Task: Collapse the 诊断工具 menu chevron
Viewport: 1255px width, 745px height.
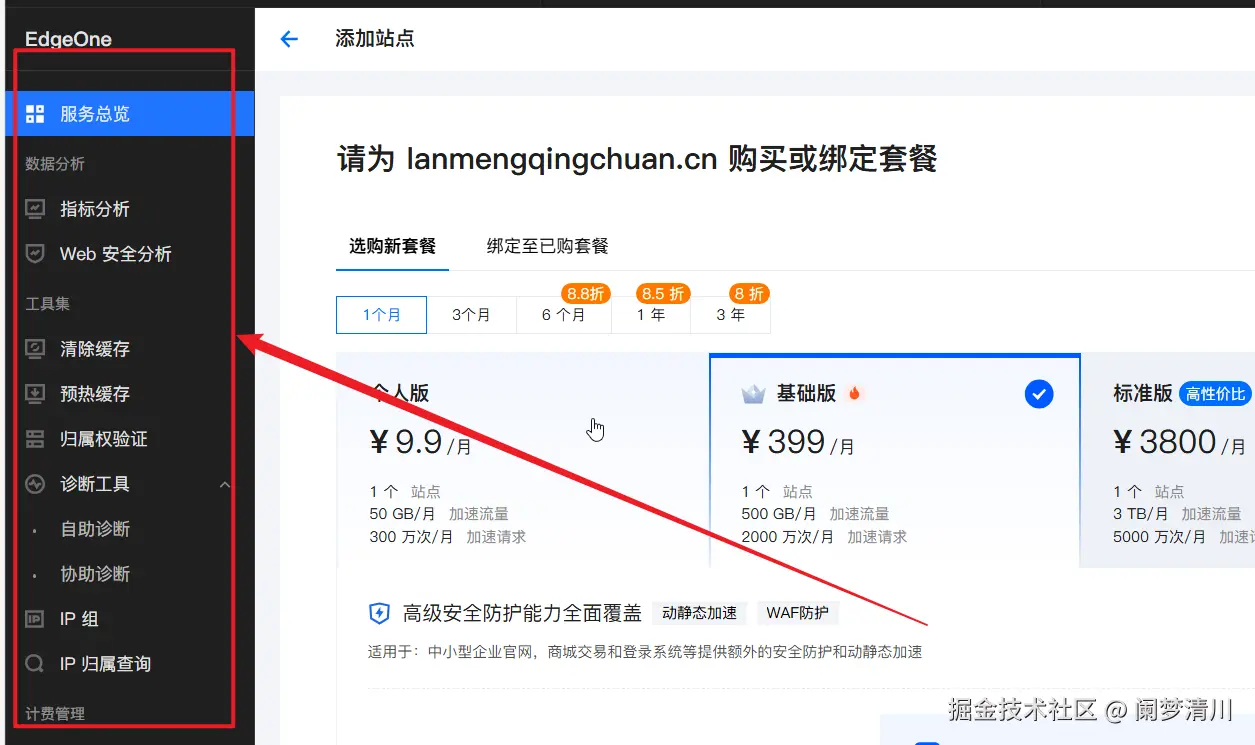Action: tap(225, 485)
